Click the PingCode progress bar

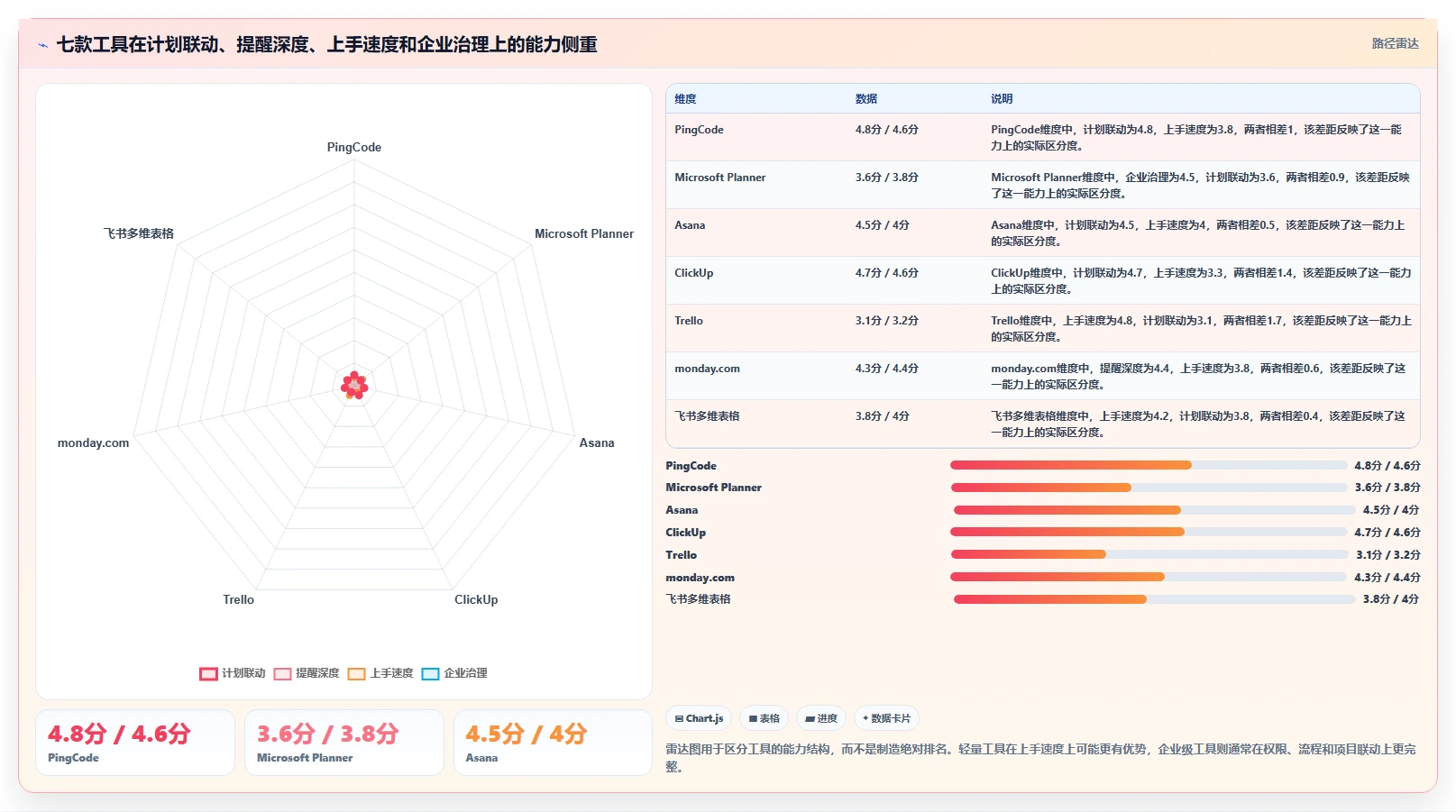[1149, 465]
